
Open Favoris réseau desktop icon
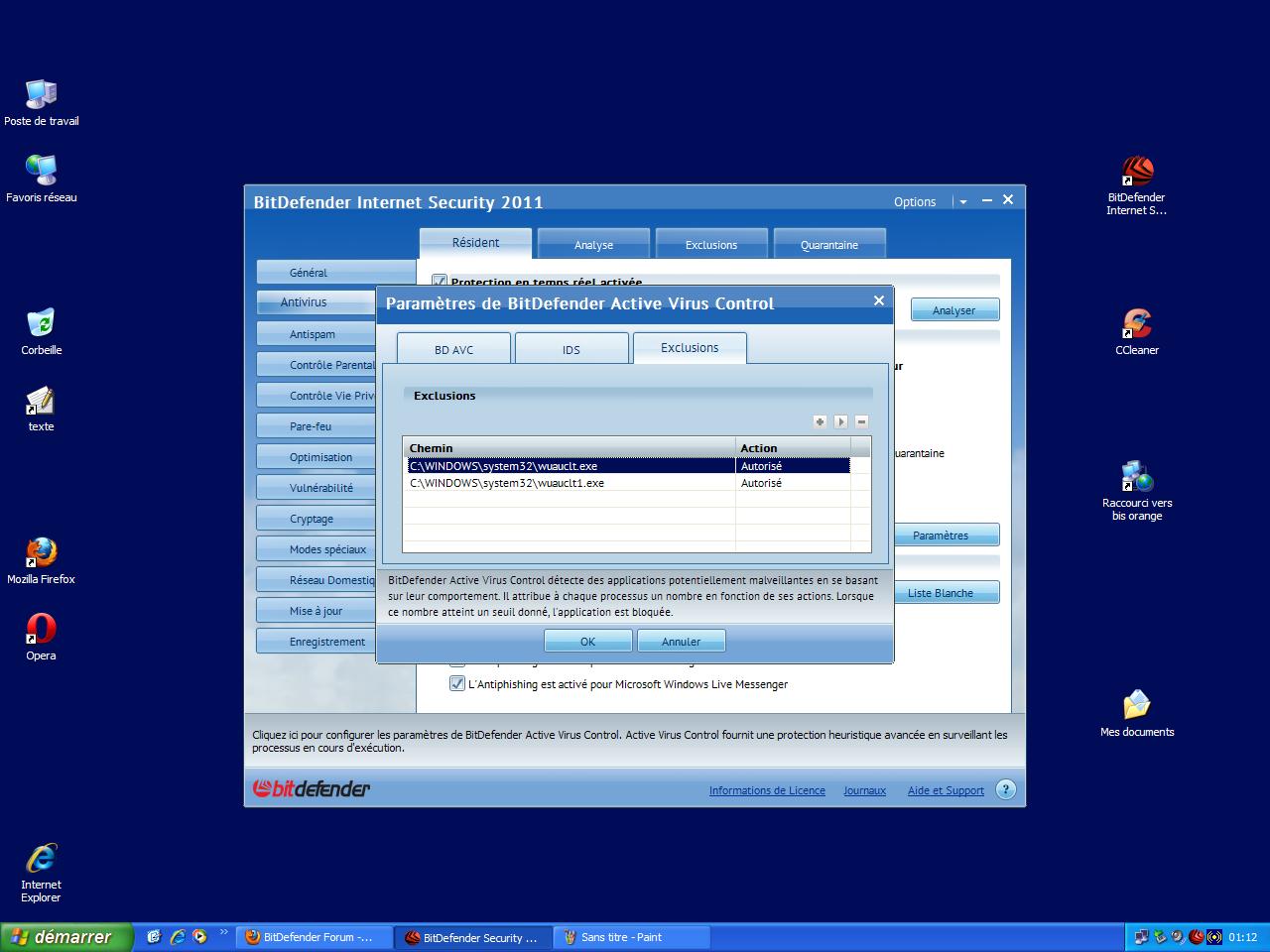coord(41,179)
